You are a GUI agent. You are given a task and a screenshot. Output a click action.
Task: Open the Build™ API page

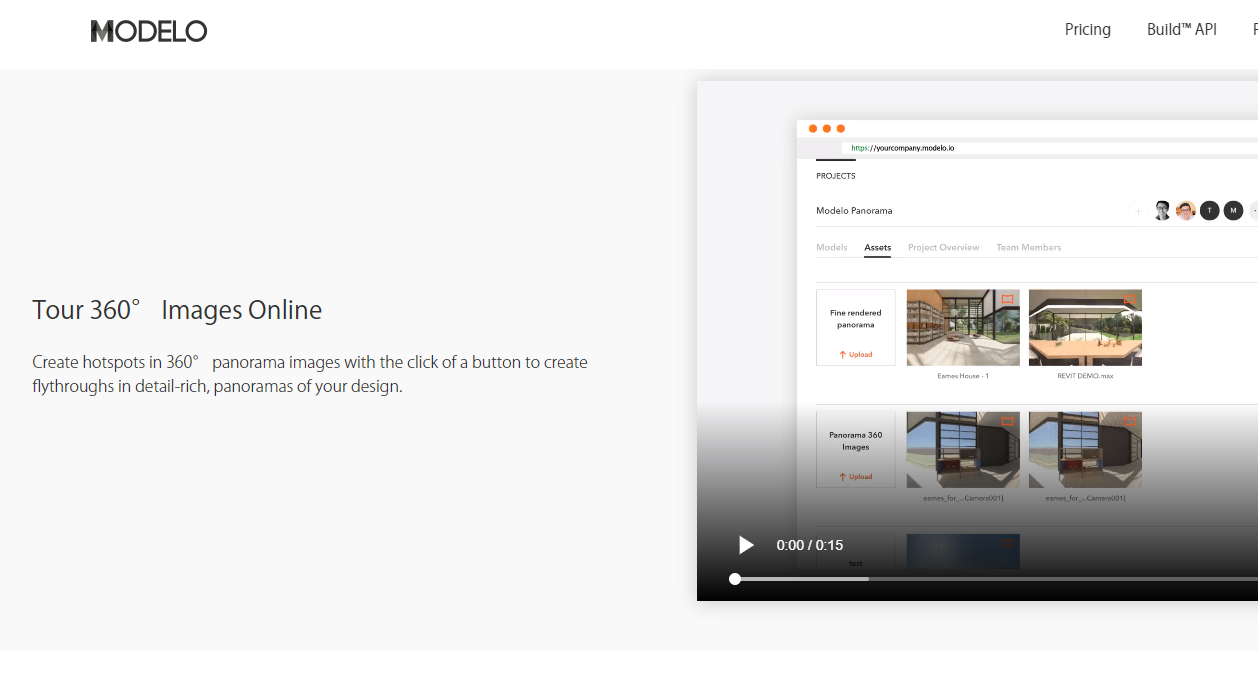(x=1181, y=30)
